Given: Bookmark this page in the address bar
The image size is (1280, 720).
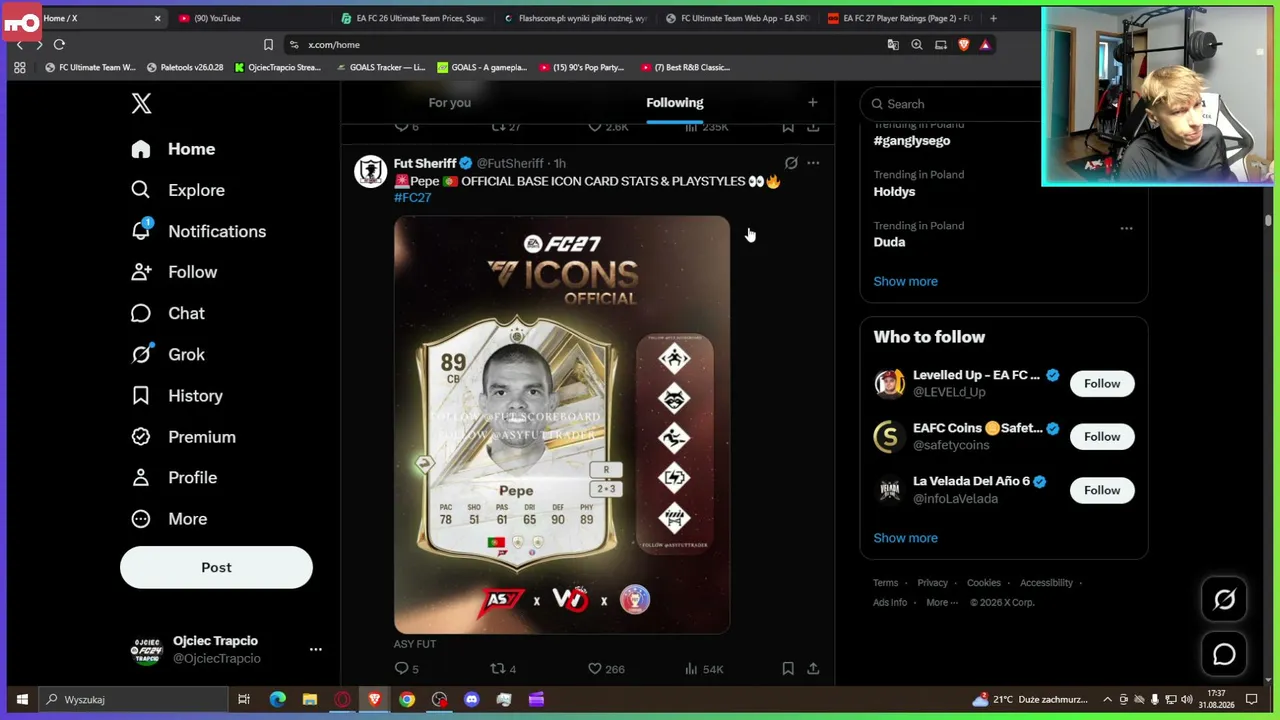Looking at the screenshot, I should [268, 45].
